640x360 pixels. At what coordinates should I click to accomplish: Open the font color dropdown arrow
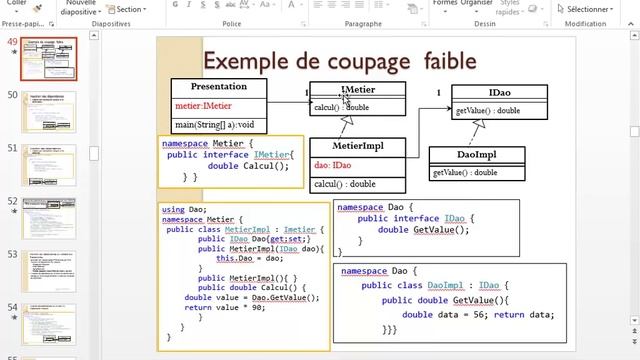click(x=301, y=4)
